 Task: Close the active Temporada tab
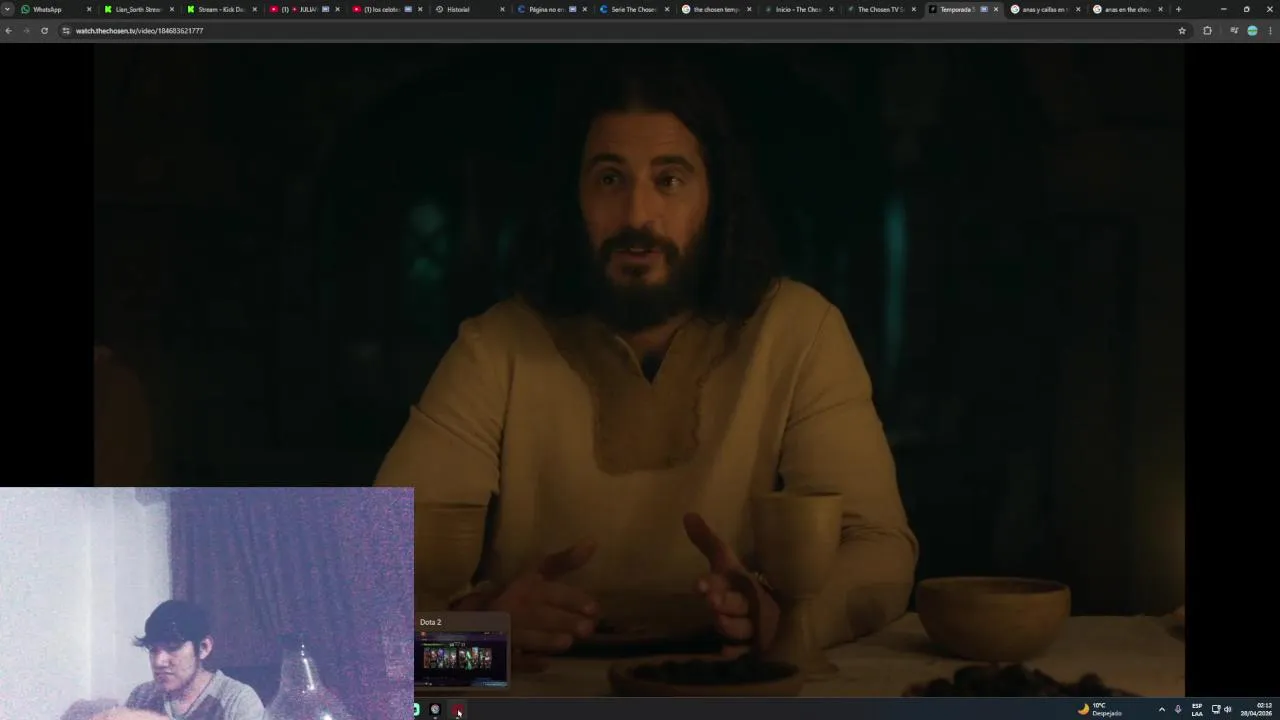point(996,9)
